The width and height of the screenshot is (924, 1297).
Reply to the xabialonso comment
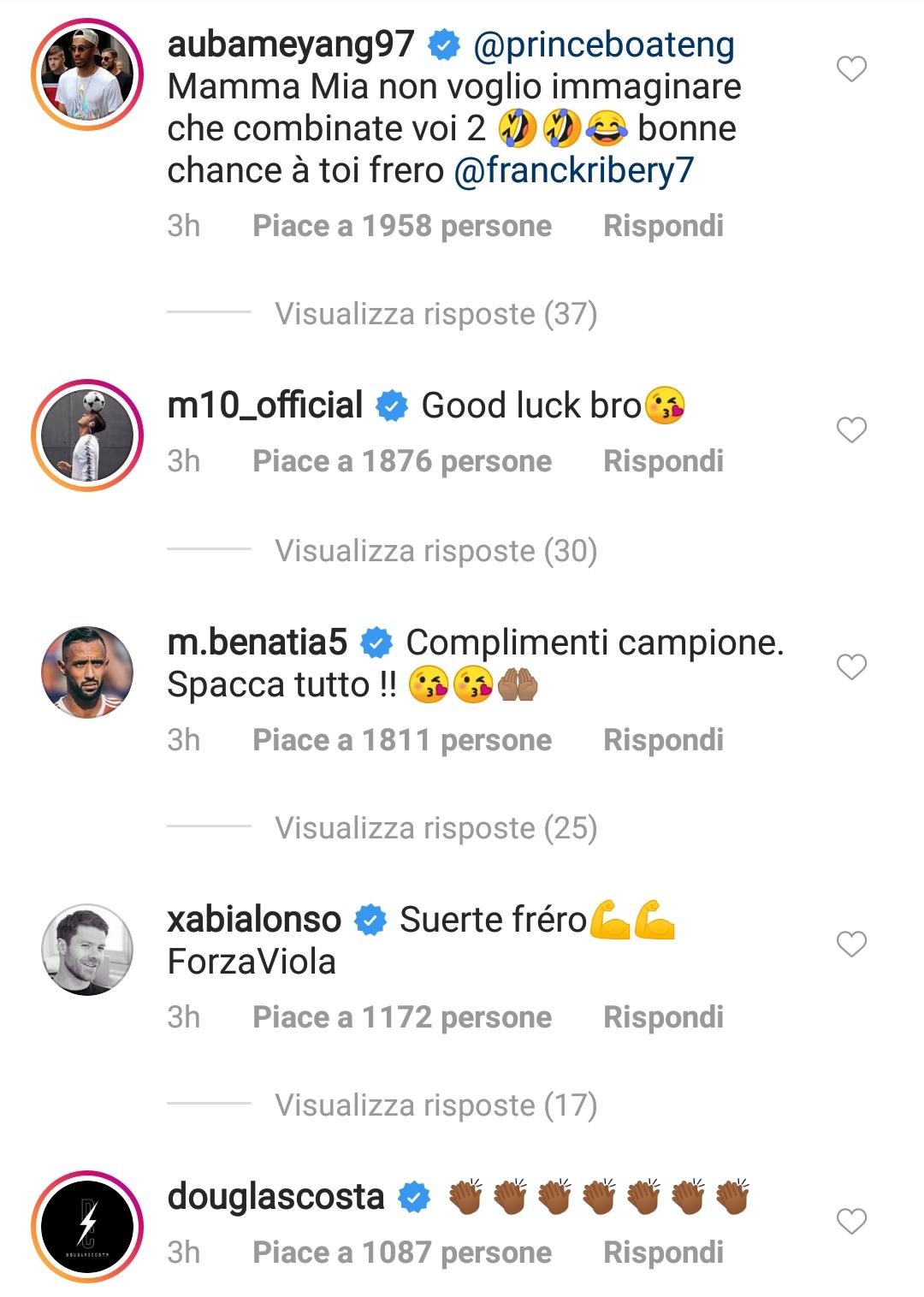(x=663, y=1017)
